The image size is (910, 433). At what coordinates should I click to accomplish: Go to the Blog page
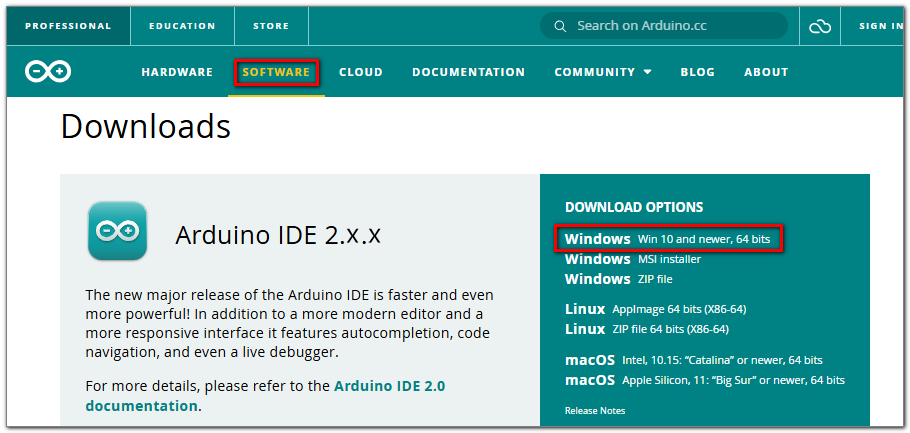coord(698,72)
